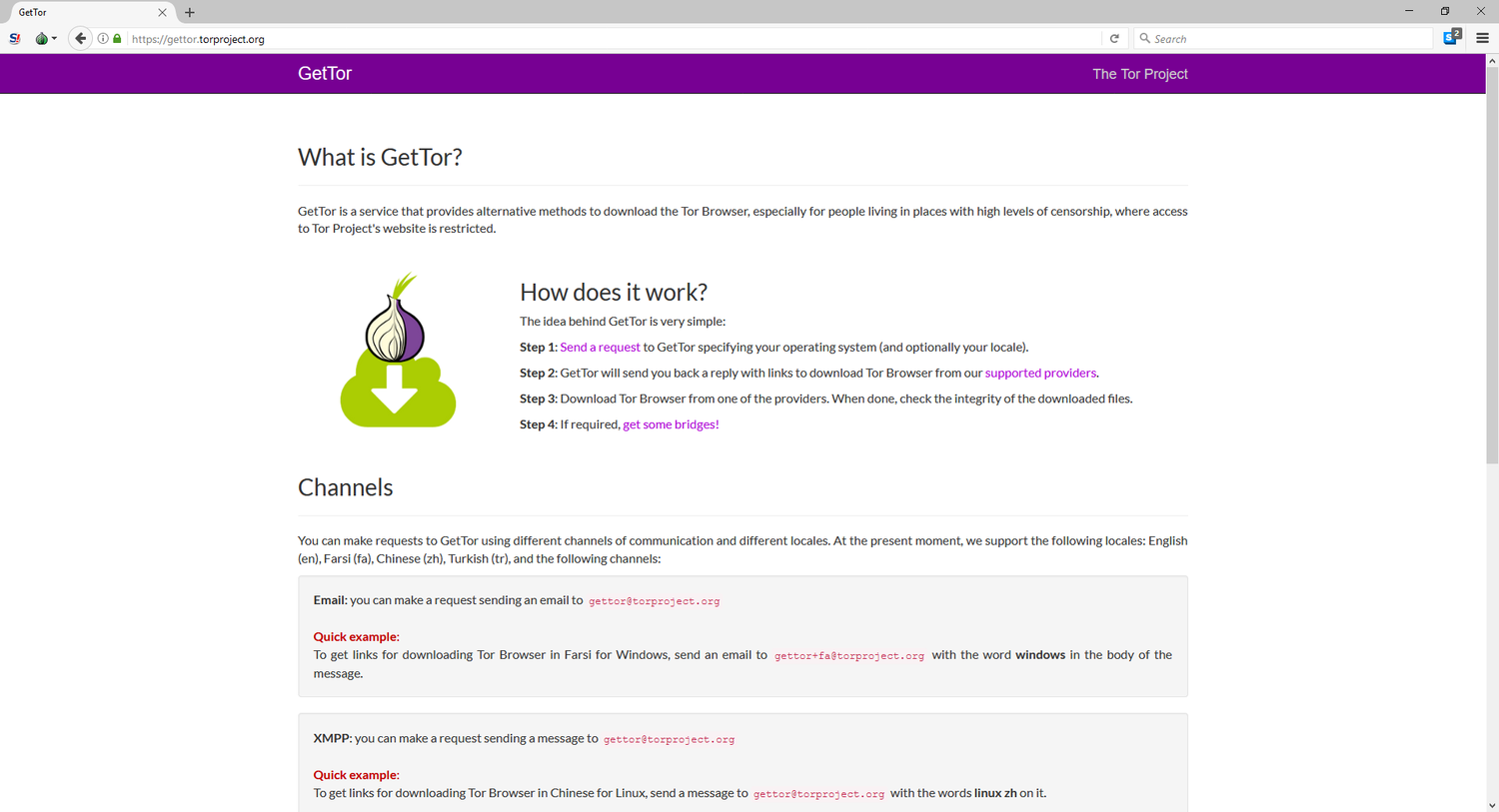Click the 'What is GetTor?' heading

pyautogui.click(x=380, y=157)
